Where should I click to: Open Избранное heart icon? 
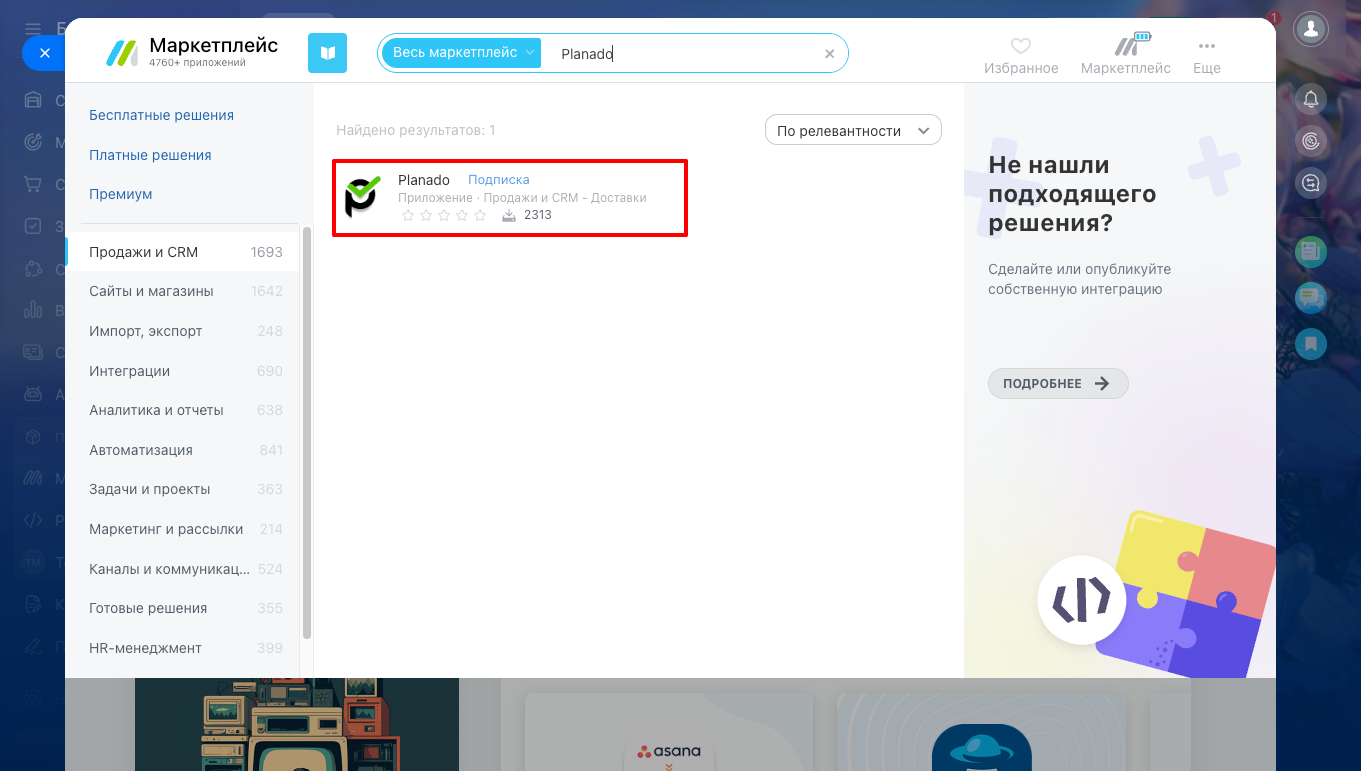point(1020,46)
